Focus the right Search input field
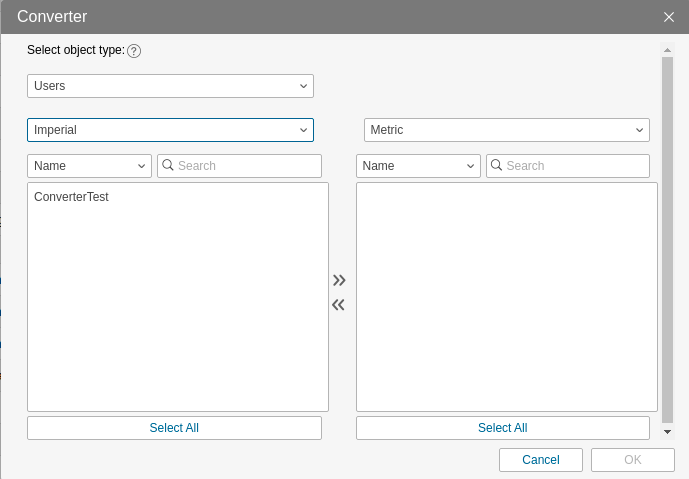689x479 pixels. 574,166
